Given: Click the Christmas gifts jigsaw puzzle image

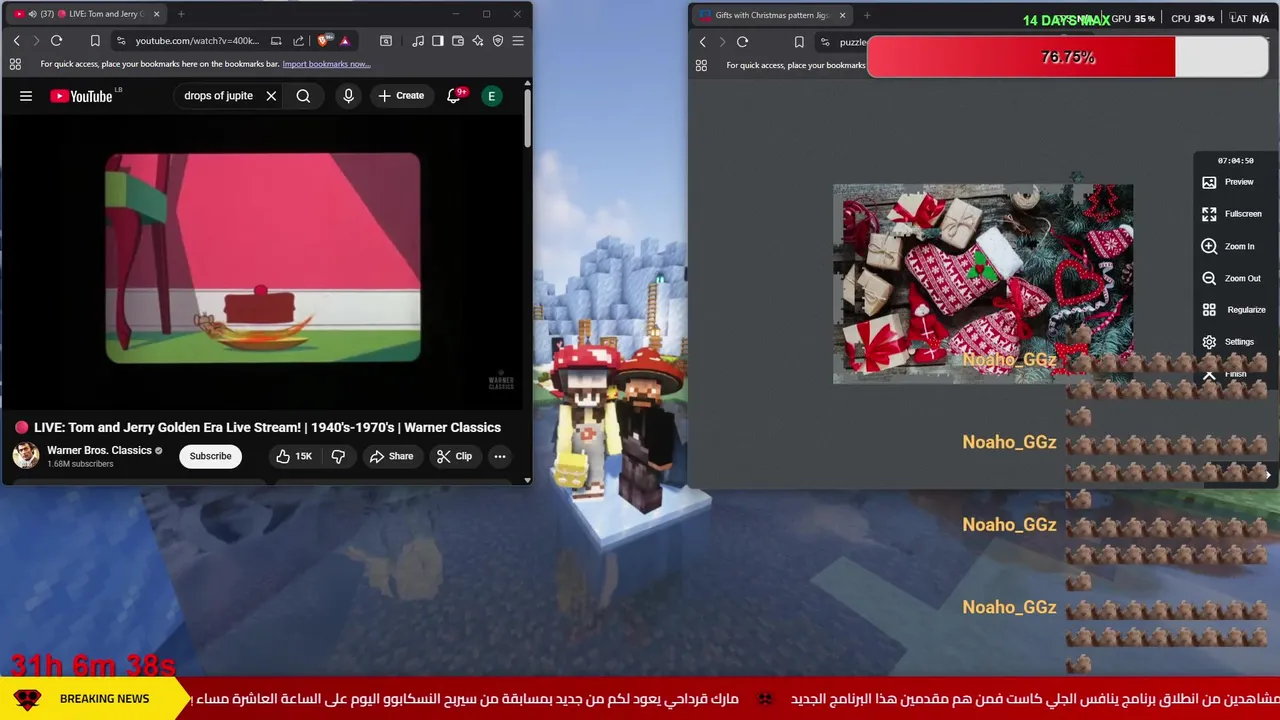Looking at the screenshot, I should 983,284.
